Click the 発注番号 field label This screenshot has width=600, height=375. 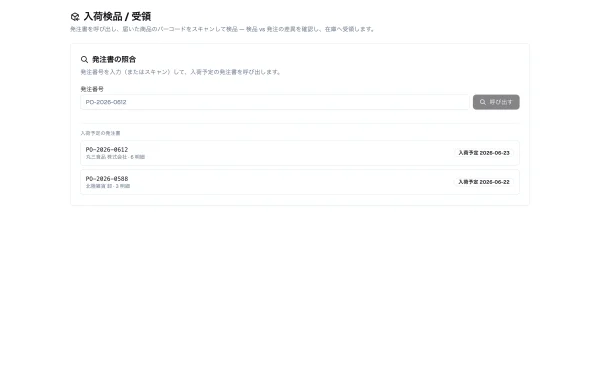[92, 89]
